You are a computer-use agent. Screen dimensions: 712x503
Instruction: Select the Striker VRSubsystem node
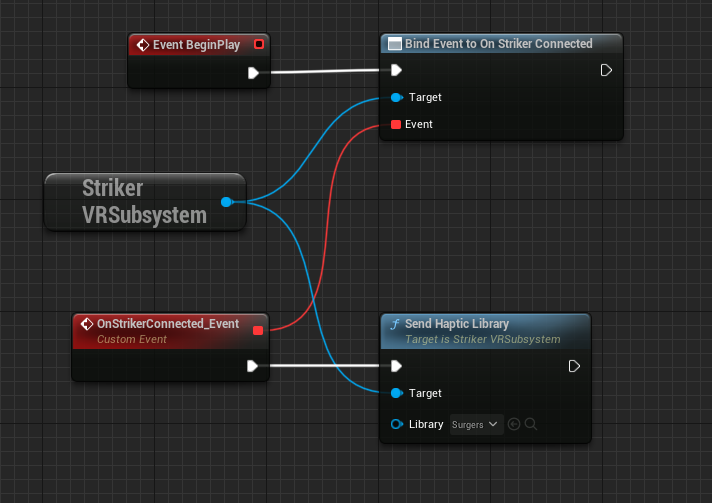[x=145, y=202]
